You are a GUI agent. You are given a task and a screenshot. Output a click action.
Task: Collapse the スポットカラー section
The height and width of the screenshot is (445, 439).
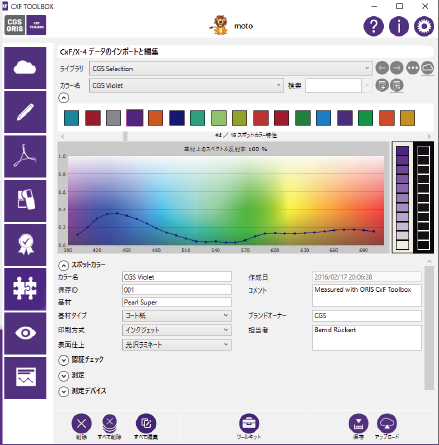click(63, 266)
